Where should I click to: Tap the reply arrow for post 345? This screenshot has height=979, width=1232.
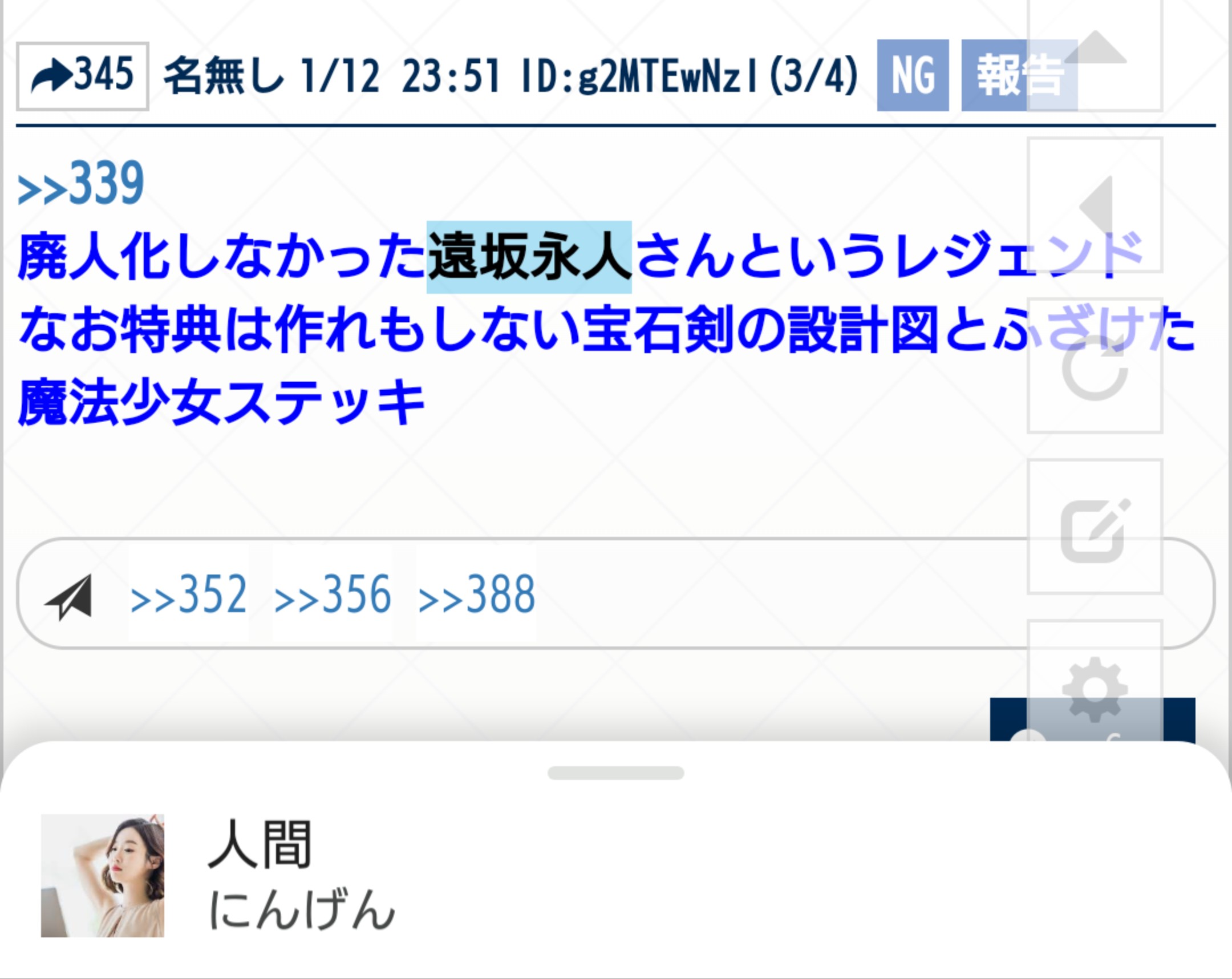tap(83, 76)
